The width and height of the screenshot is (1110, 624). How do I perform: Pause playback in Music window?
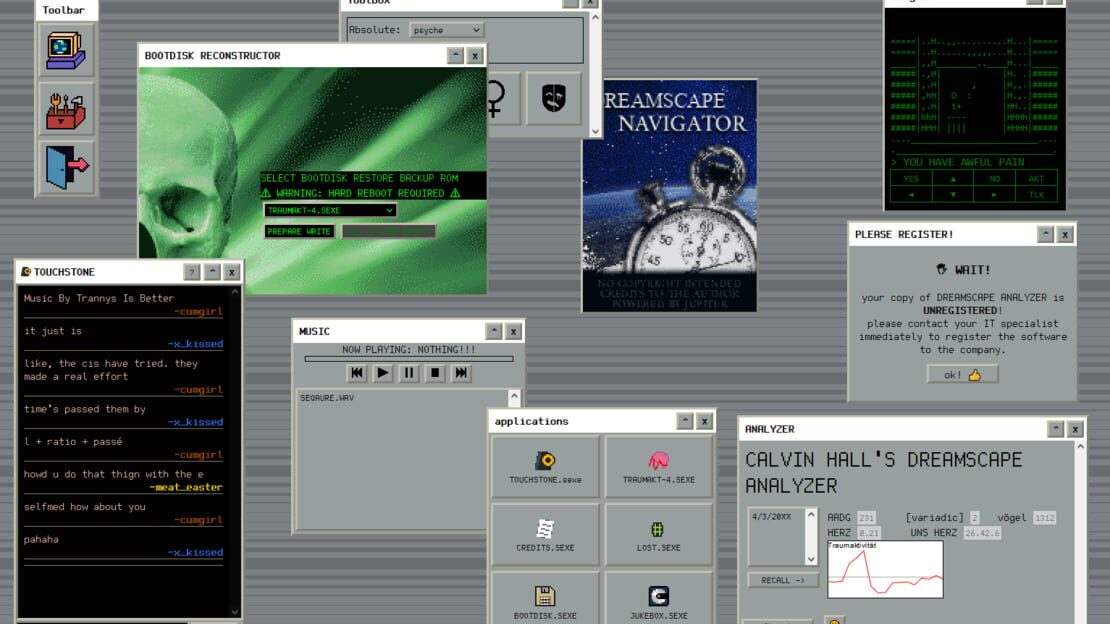click(x=409, y=373)
